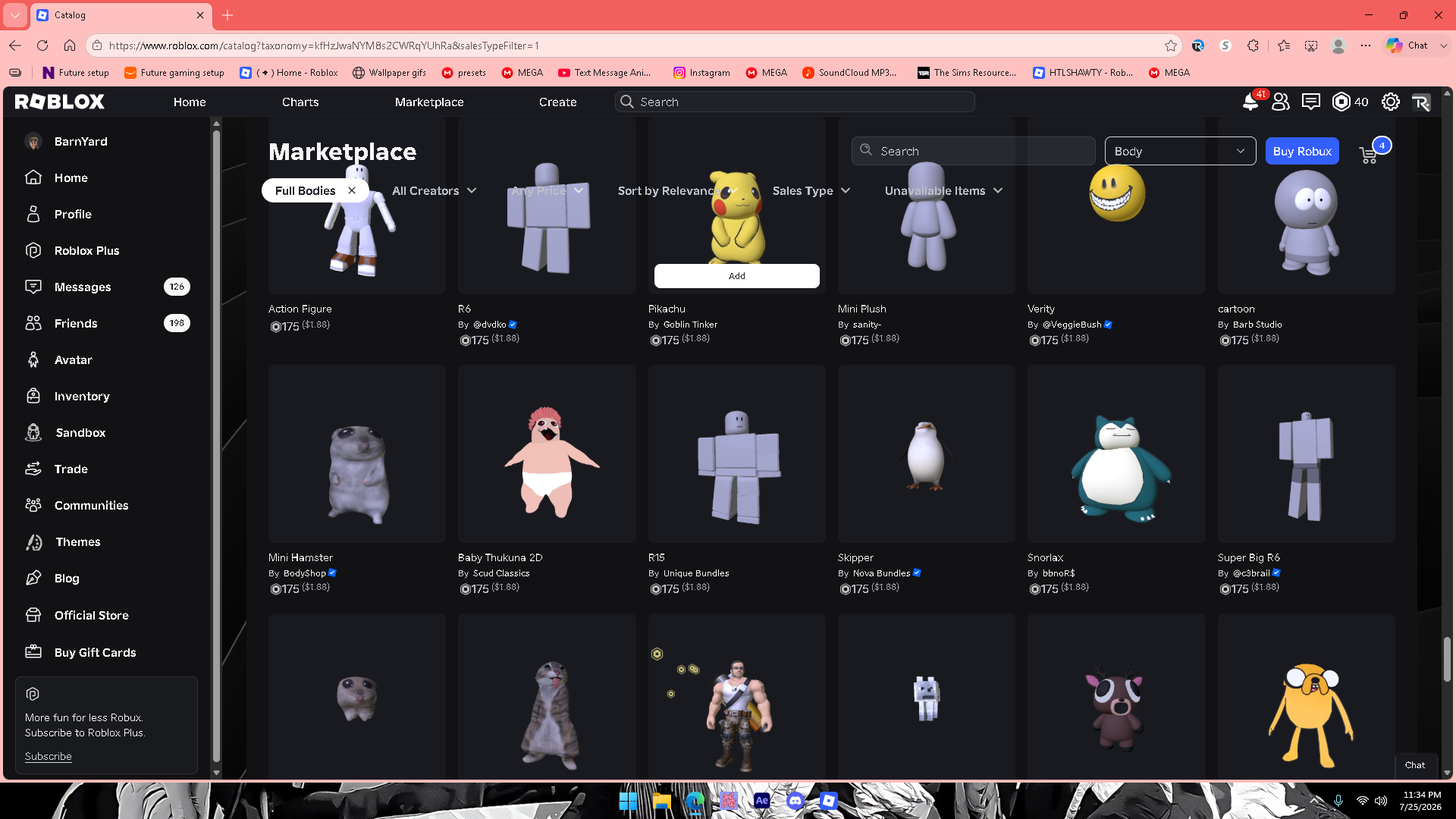Expand the Copilot Chat dropdown arrow
This screenshot has height=819, width=1456.
tap(1444, 45)
